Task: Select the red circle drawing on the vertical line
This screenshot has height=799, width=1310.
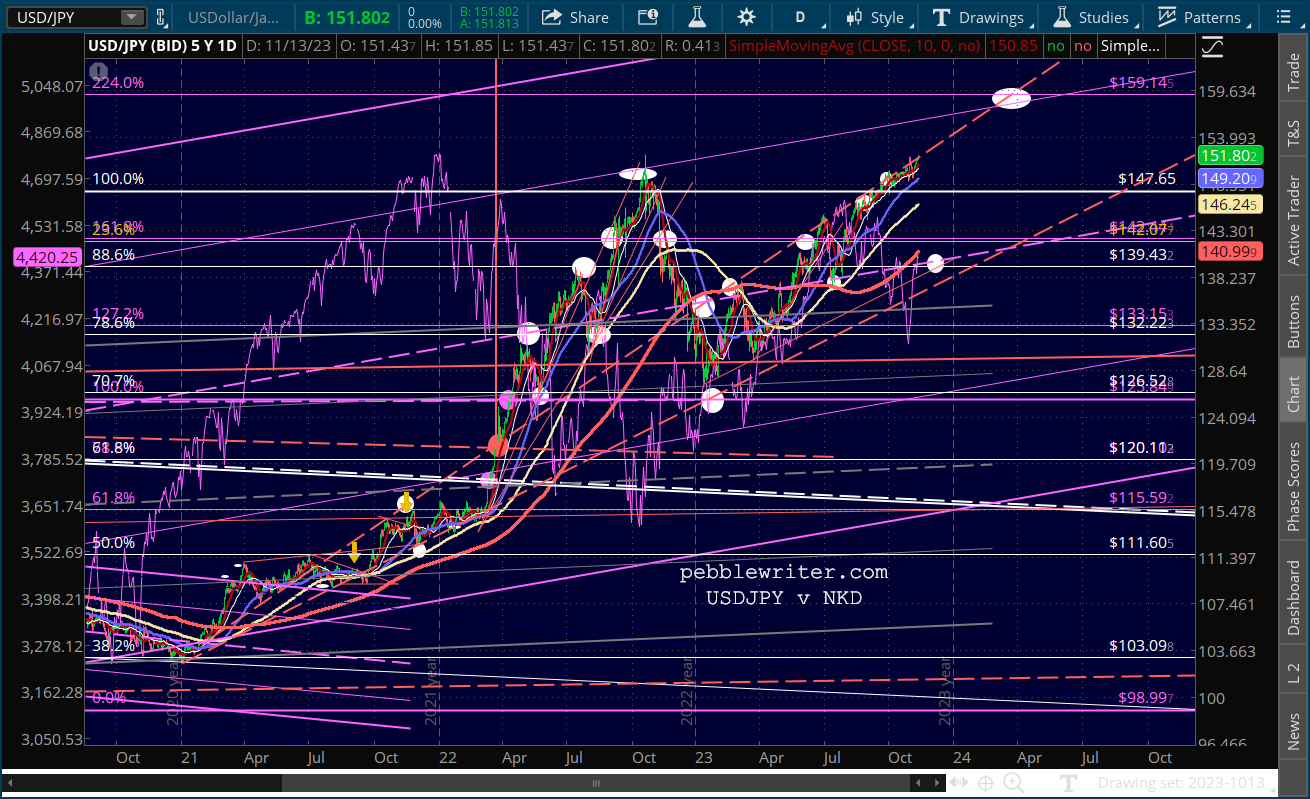Action: pos(497,445)
